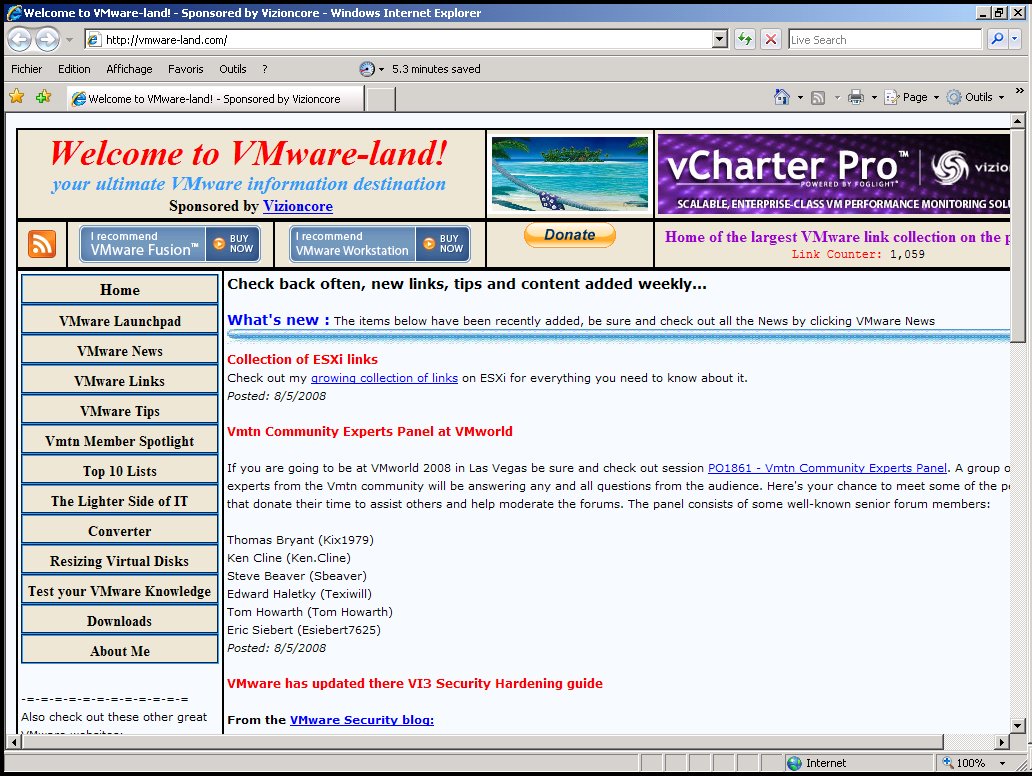Image resolution: width=1032 pixels, height=776 pixels.
Task: Open the Favoris menu
Action: pos(185,69)
